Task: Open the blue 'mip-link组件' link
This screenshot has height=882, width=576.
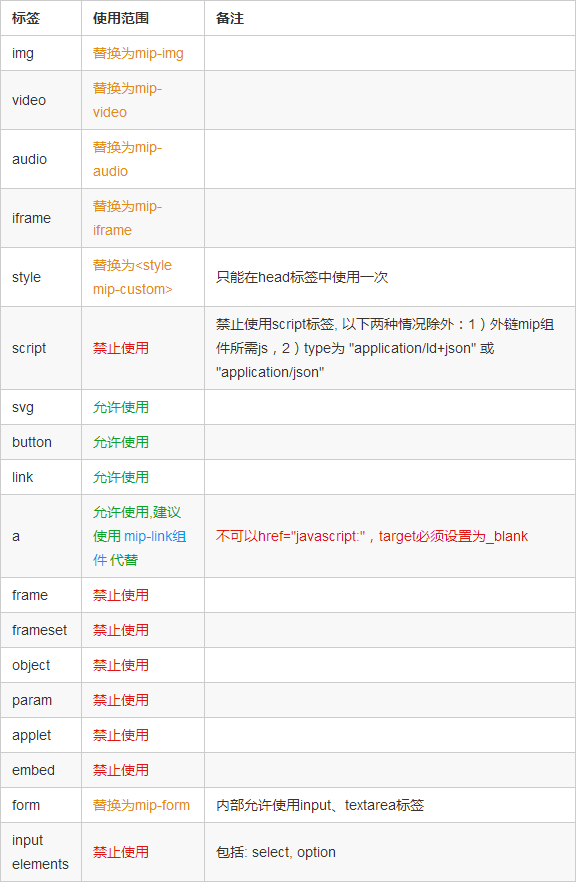Action: [155, 537]
